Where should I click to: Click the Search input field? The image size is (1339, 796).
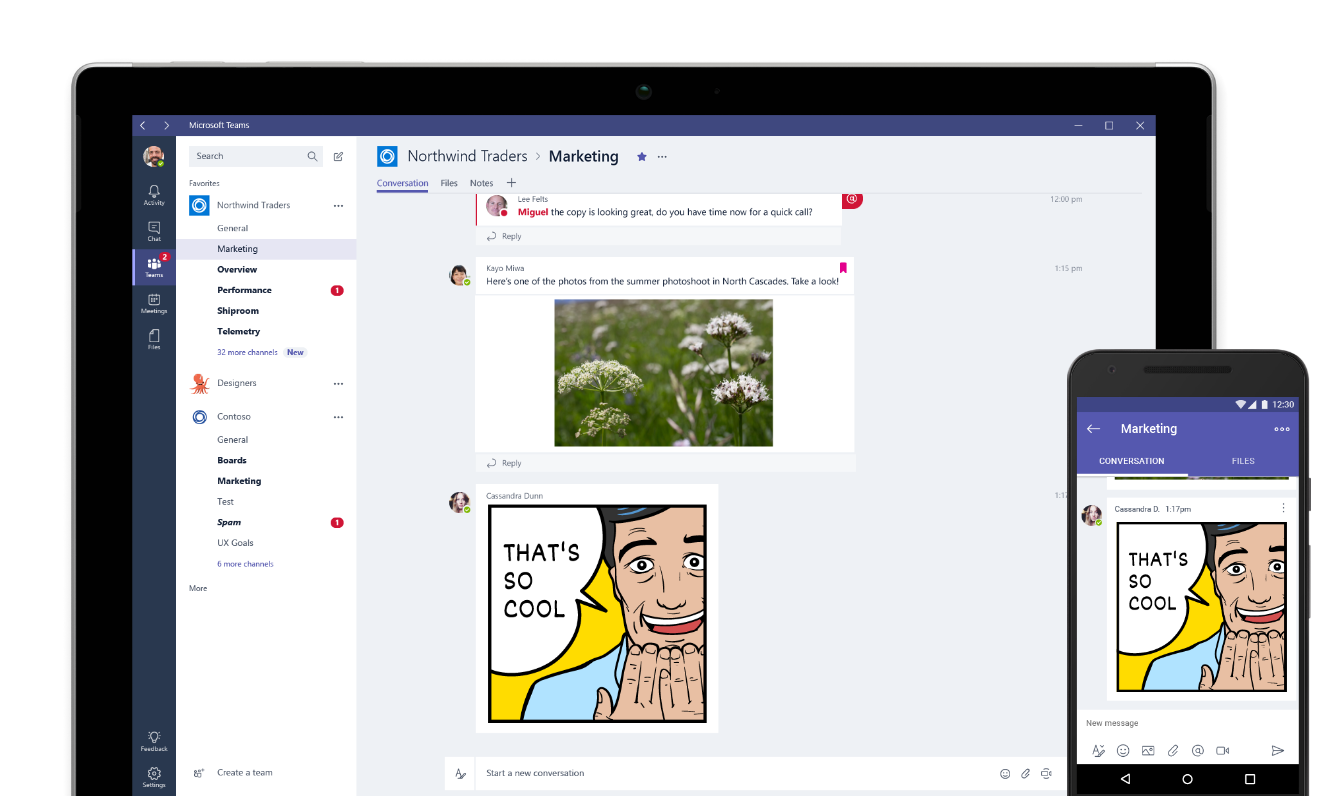click(x=256, y=156)
